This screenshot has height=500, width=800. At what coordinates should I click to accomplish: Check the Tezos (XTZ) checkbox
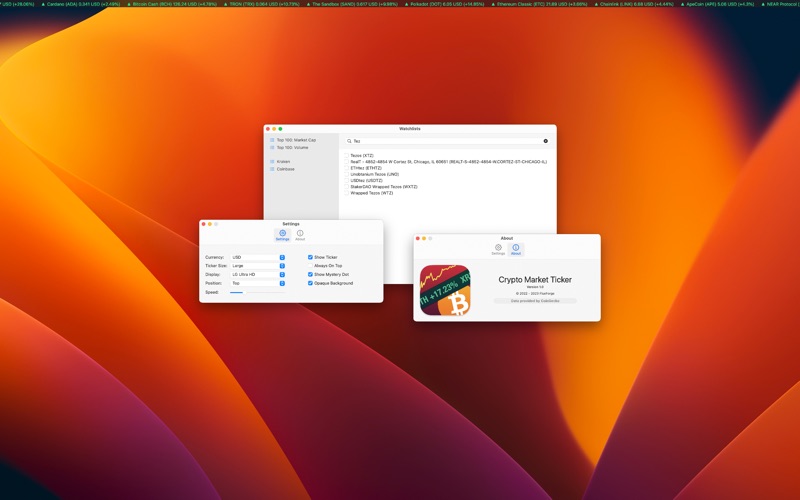coord(347,156)
